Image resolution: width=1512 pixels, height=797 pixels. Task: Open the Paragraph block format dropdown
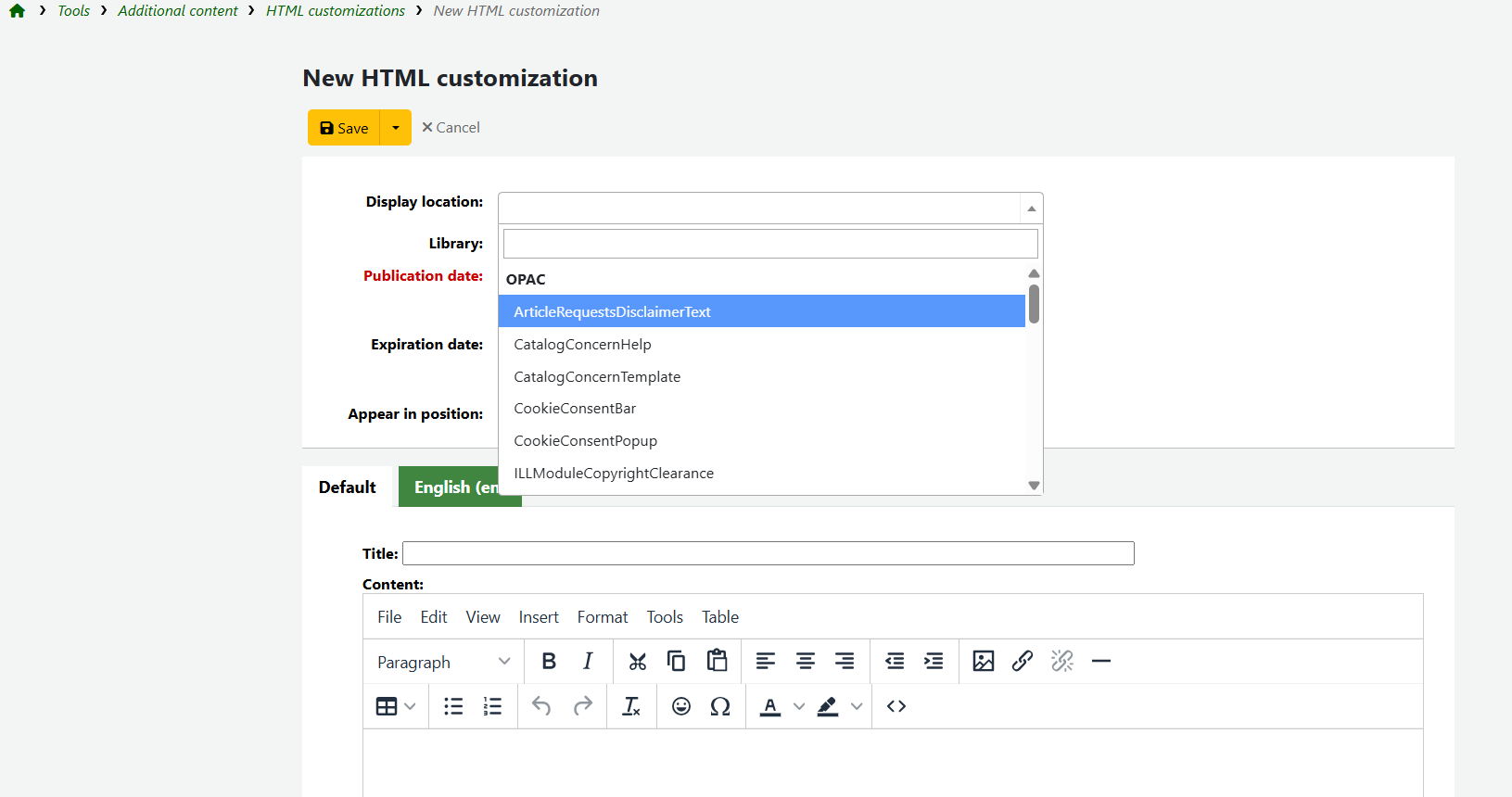point(443,662)
